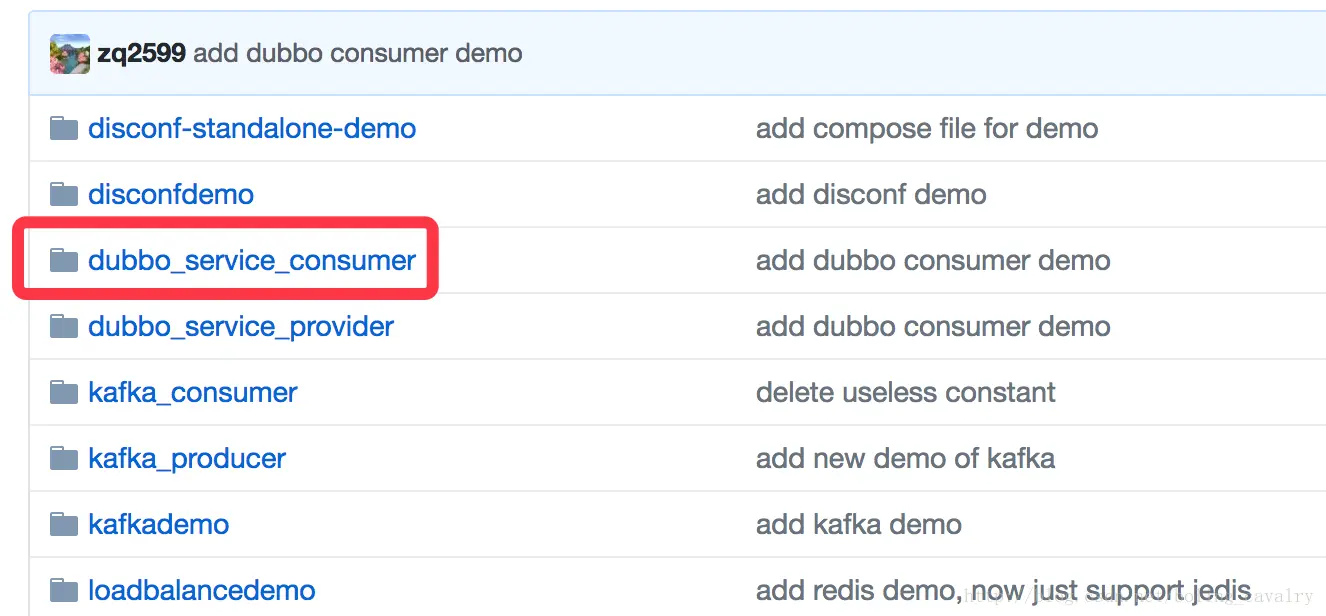Screen dimensions: 1326x616
Task: Click the folder icon beside kafka_consumer
Action: click(64, 393)
